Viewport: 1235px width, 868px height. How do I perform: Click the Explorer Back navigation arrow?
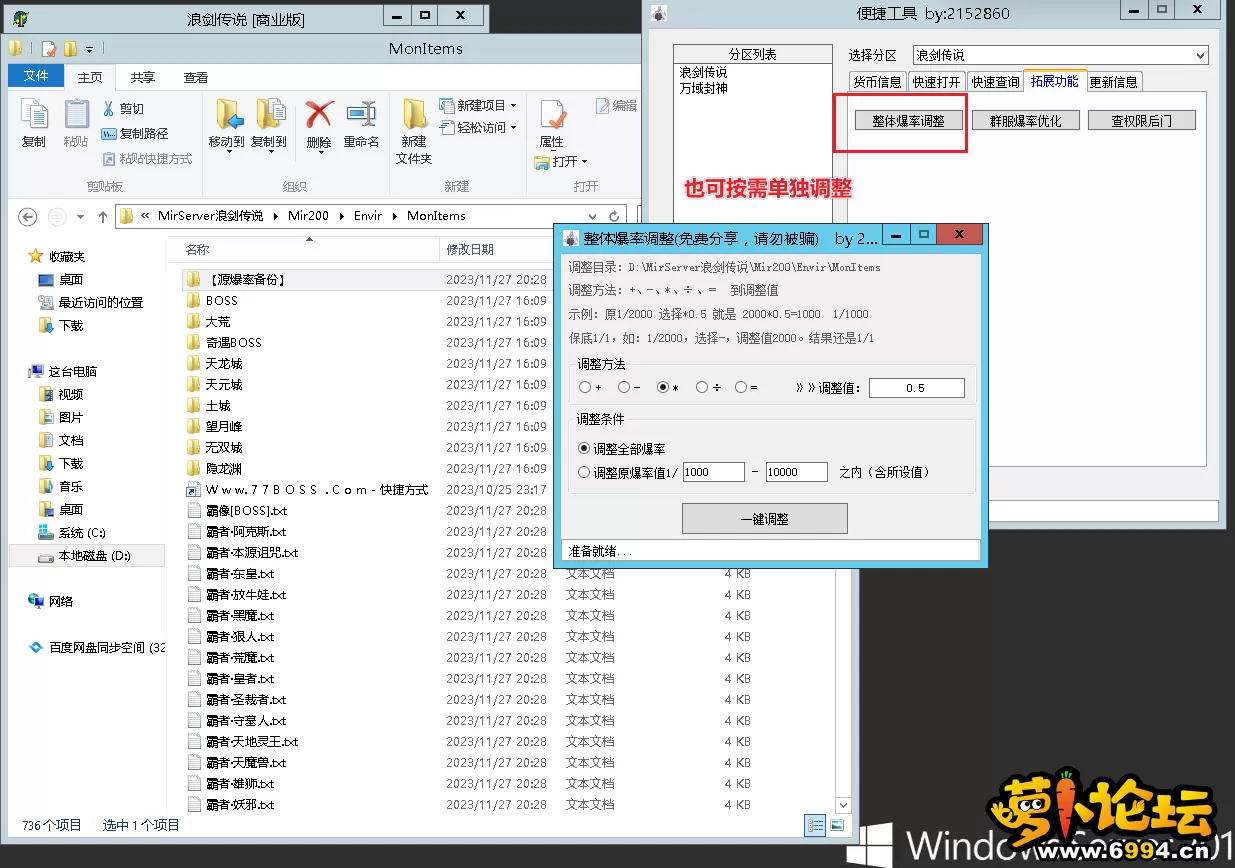28,216
